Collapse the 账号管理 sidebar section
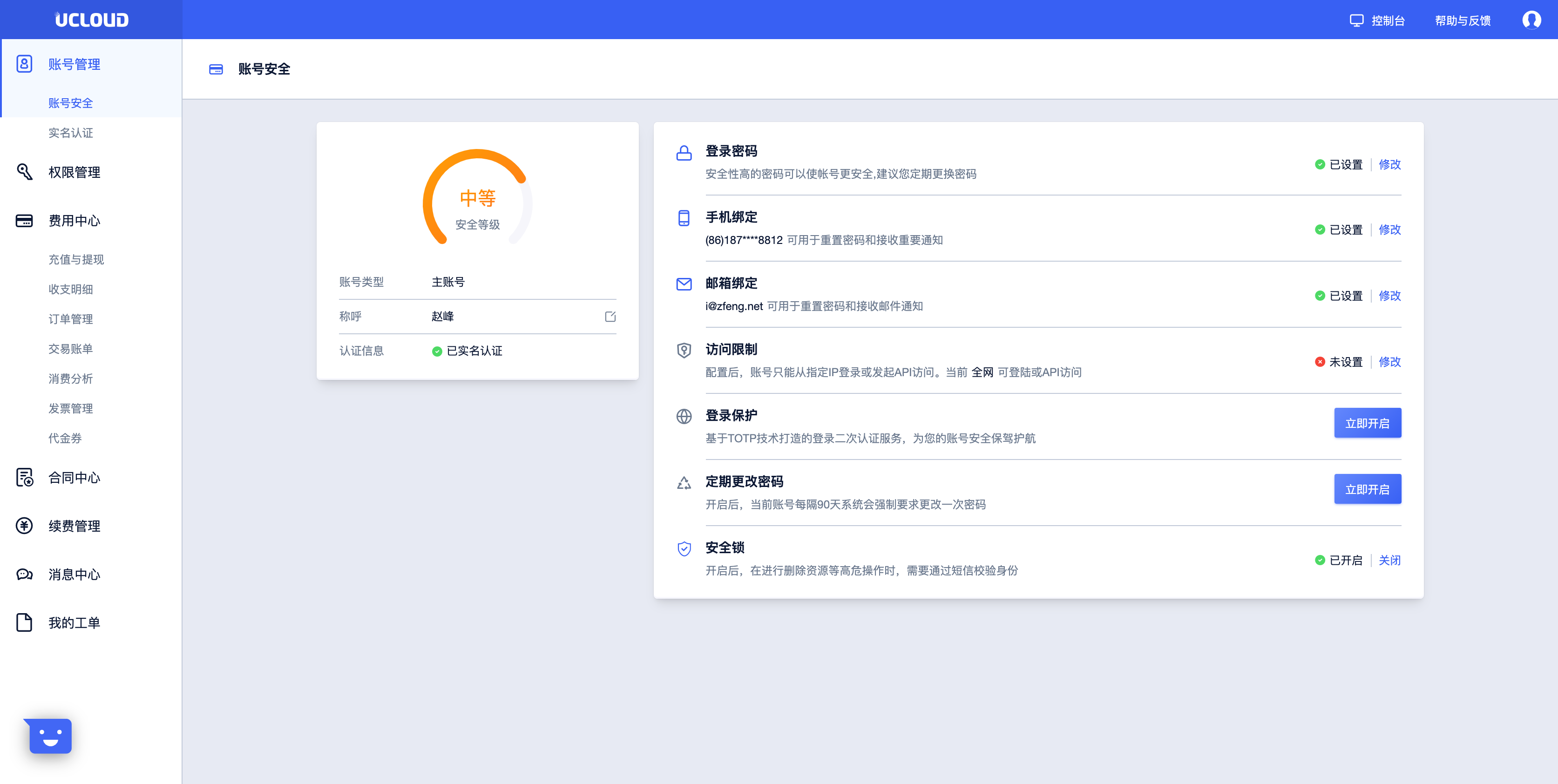The height and width of the screenshot is (784, 1558). (75, 64)
